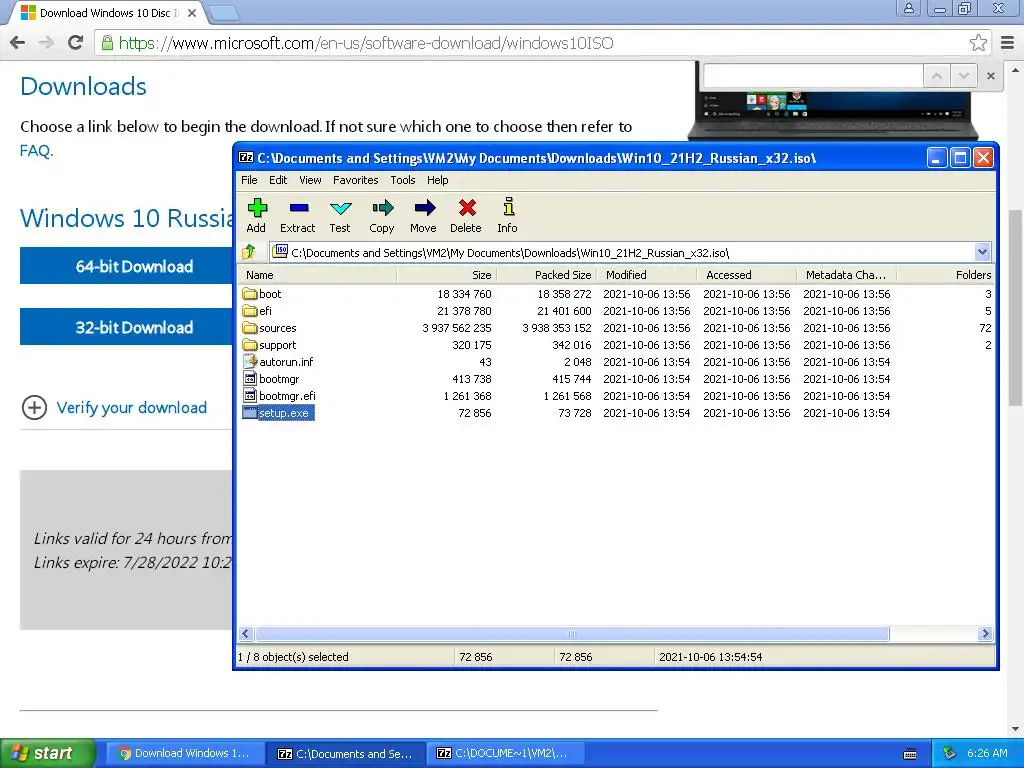Screen dimensions: 1024x768
Task: Open the 7-Zip address path dropdown
Action: click(982, 252)
